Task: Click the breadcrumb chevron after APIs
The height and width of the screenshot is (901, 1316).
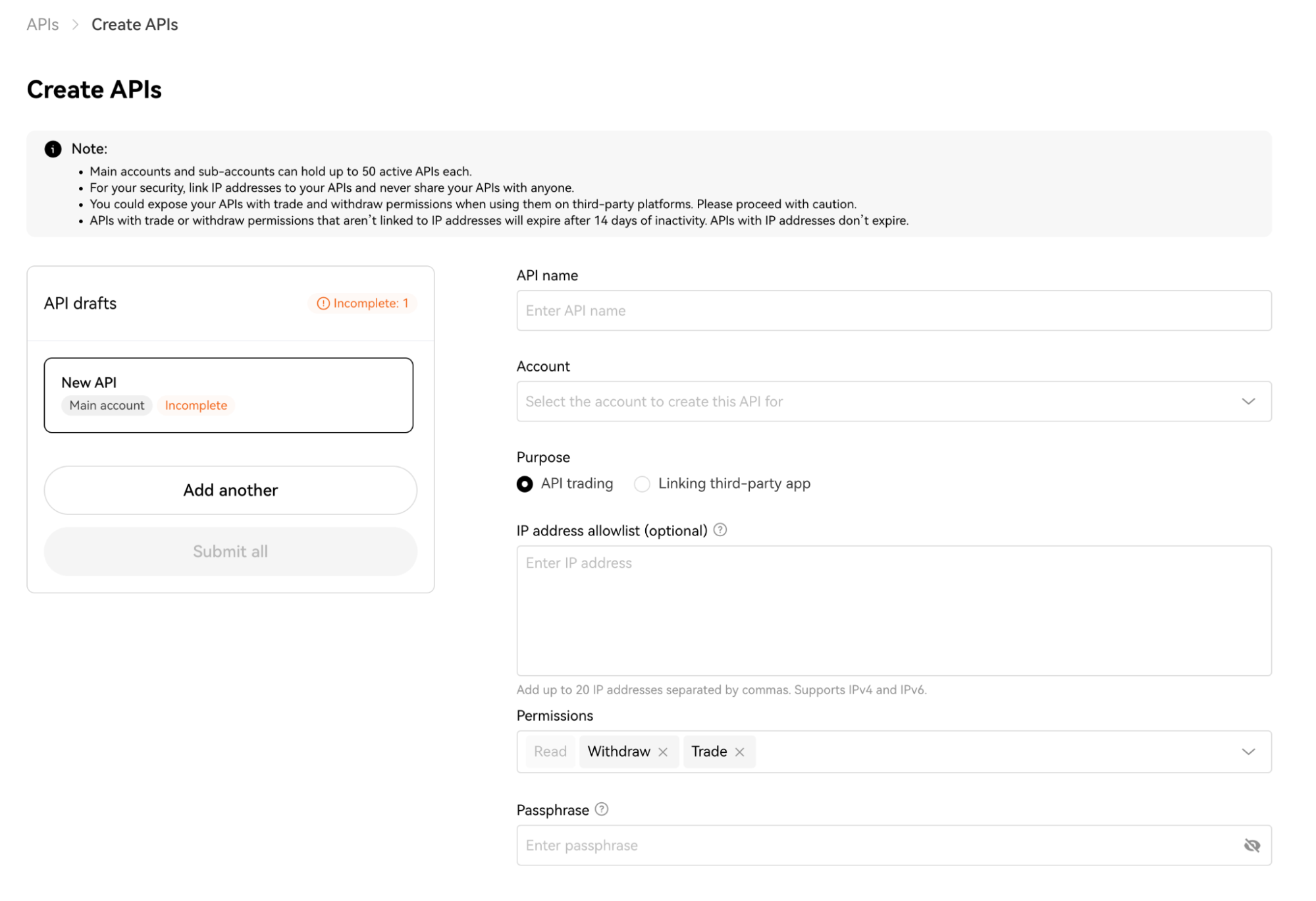Action: (74, 24)
